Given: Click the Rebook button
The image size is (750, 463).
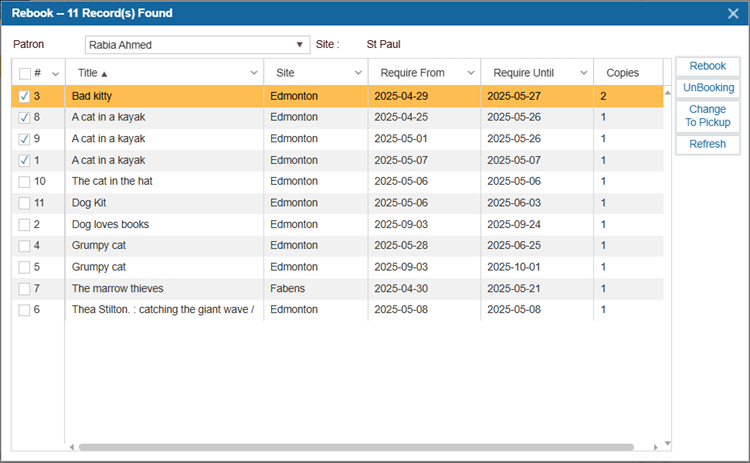Looking at the screenshot, I should (707, 66).
